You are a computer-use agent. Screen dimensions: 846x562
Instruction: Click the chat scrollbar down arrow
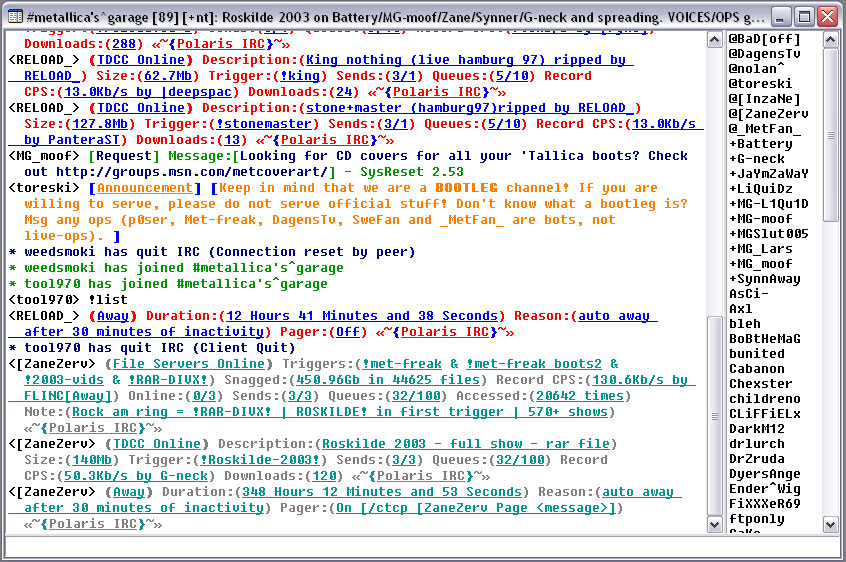click(714, 525)
